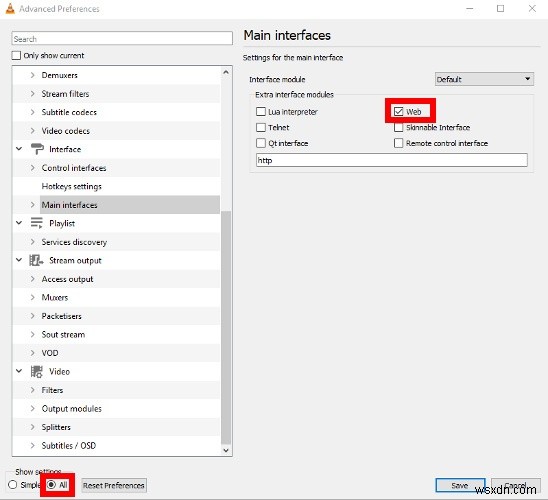Select Control interfaces tree item
This screenshot has width=548, height=500.
pyautogui.click(x=74, y=168)
